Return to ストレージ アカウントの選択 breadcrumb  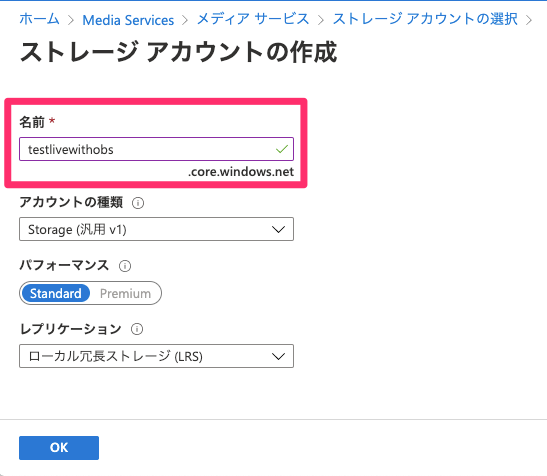(425, 19)
